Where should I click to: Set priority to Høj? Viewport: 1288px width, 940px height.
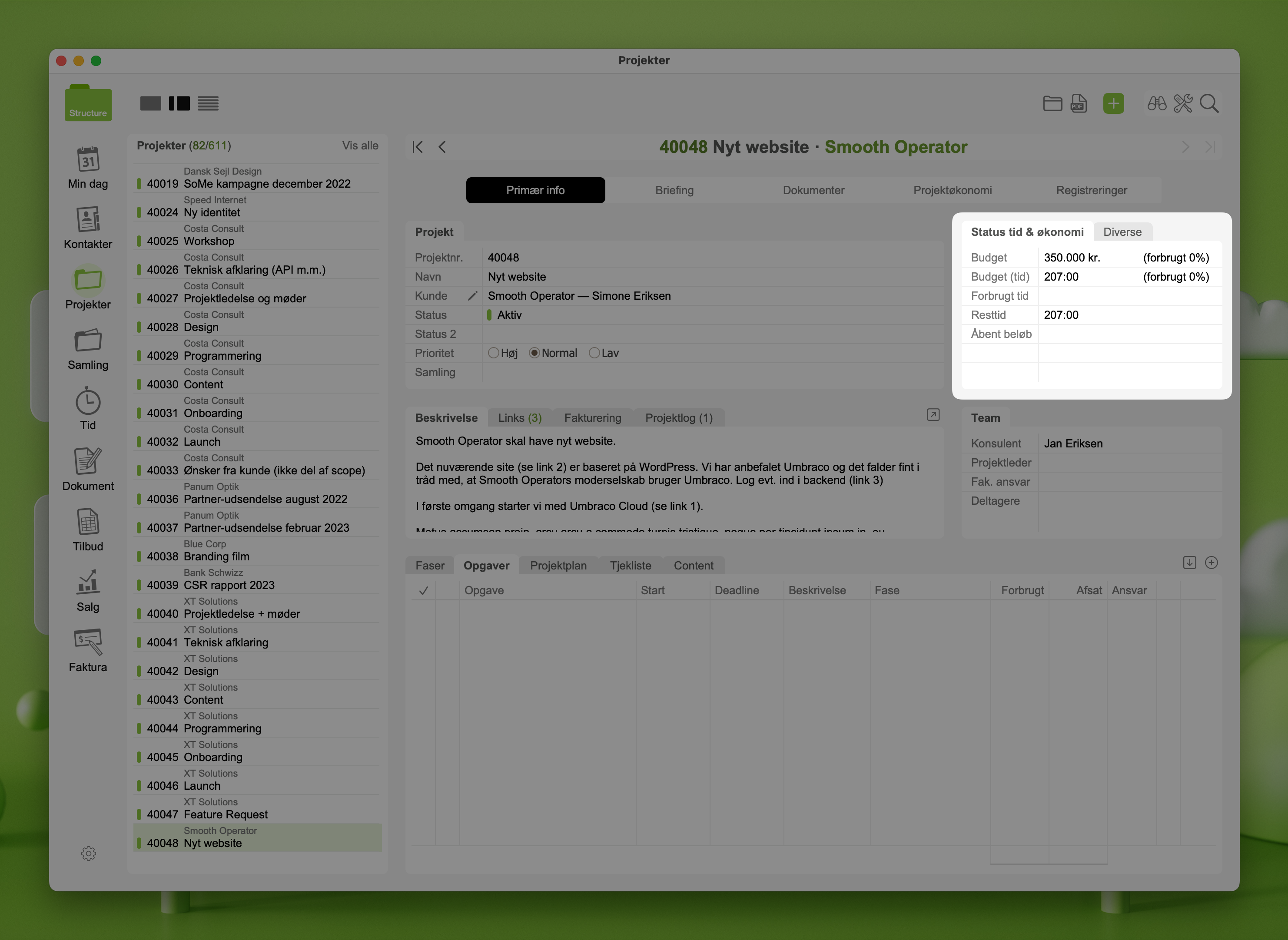click(494, 353)
